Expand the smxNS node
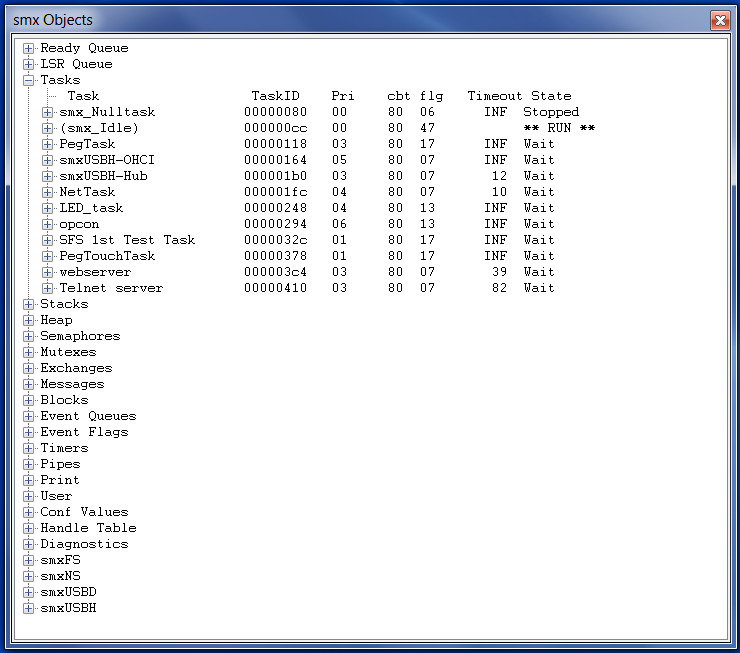The image size is (740, 653). (x=28, y=576)
